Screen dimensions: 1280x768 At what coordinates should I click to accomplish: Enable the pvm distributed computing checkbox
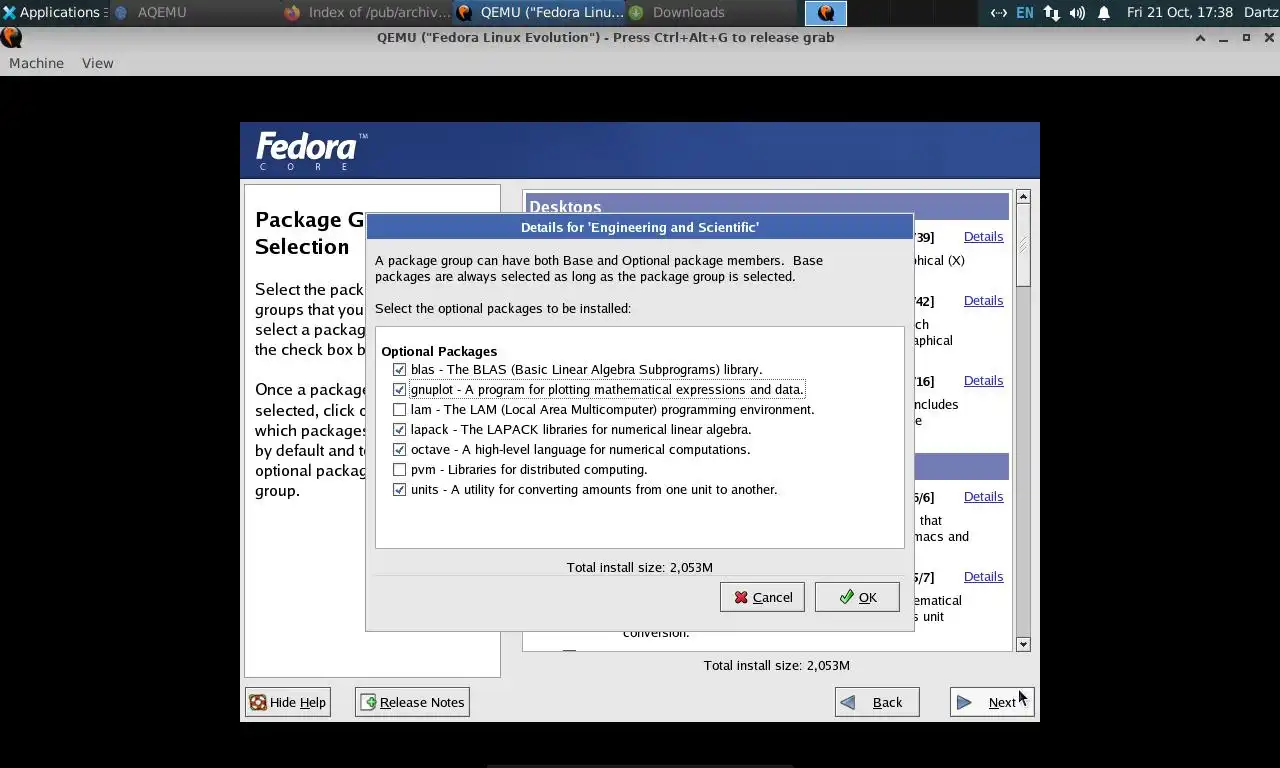point(400,470)
